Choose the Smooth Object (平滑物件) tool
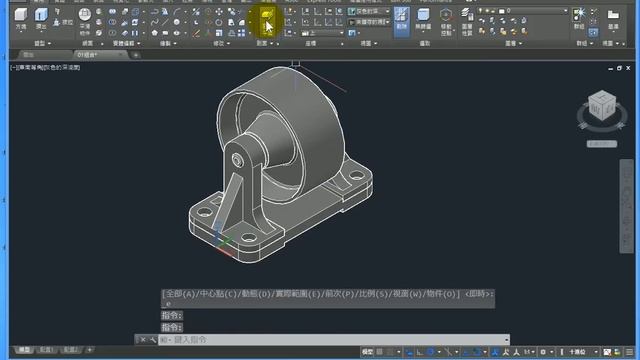The width and height of the screenshot is (640, 360). (x=85, y=22)
